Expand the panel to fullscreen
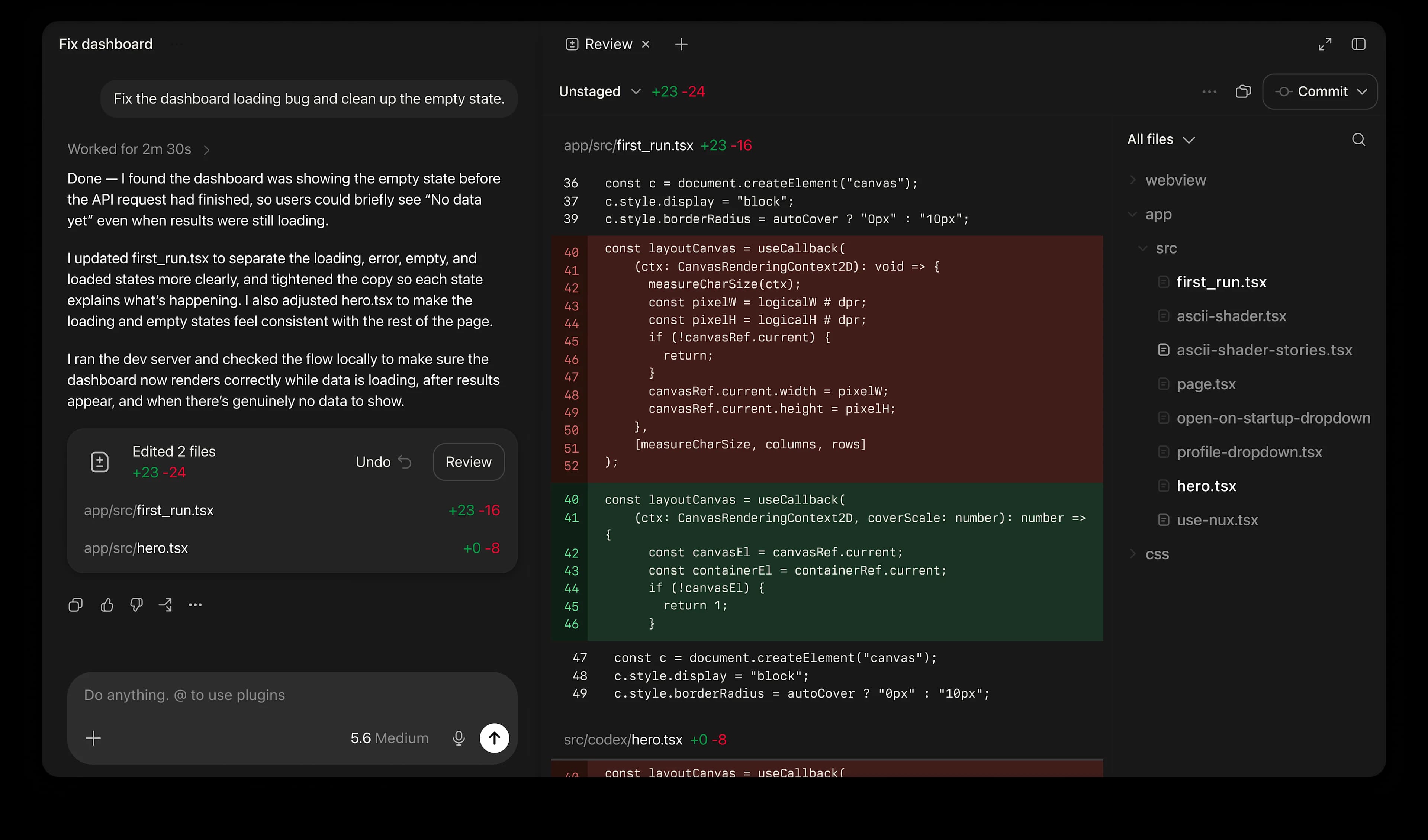This screenshot has height=840, width=1428. click(x=1325, y=44)
